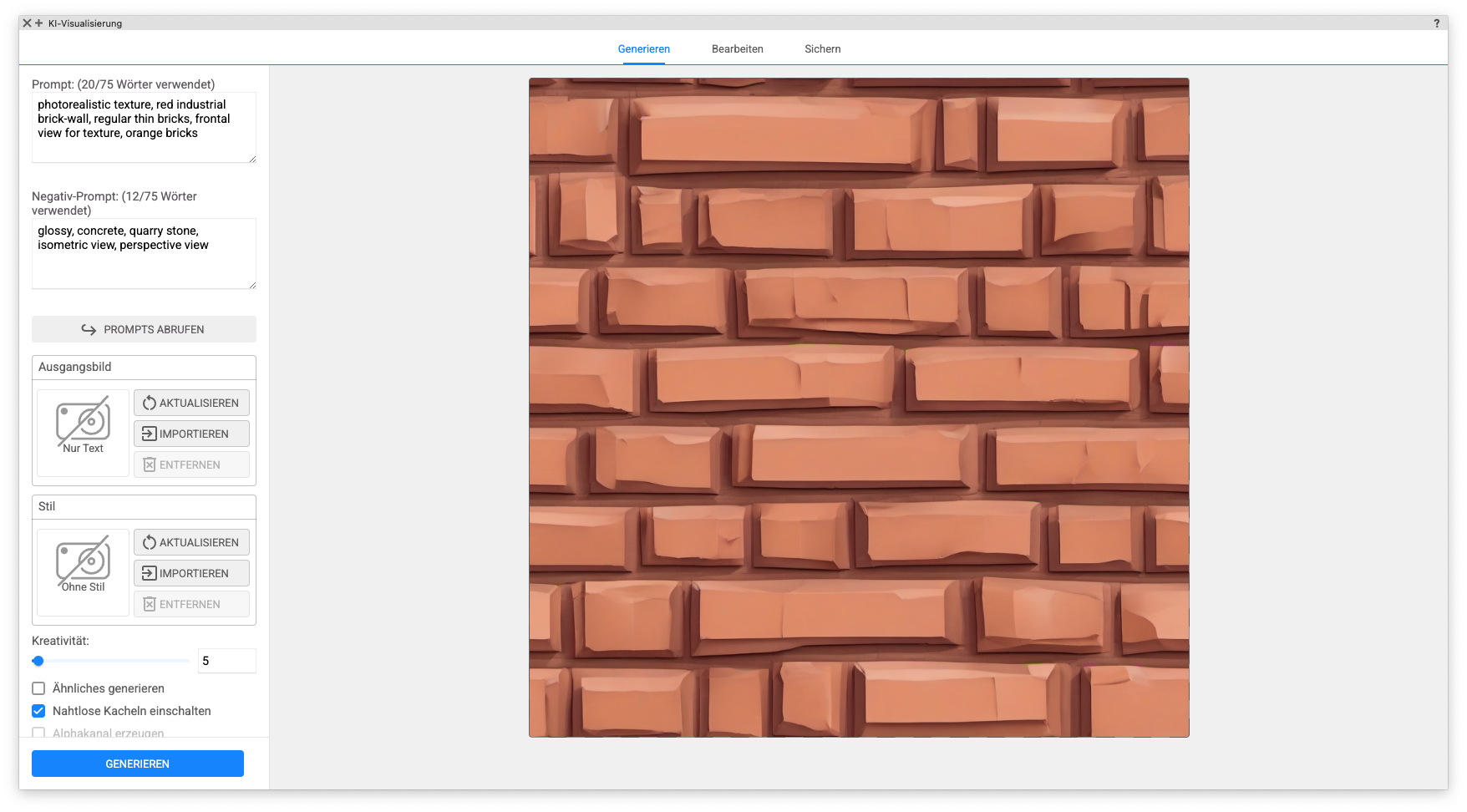Click trash icon in Ausgangsbild Entfernen
This screenshot has height=812, width=1467.
click(x=149, y=464)
